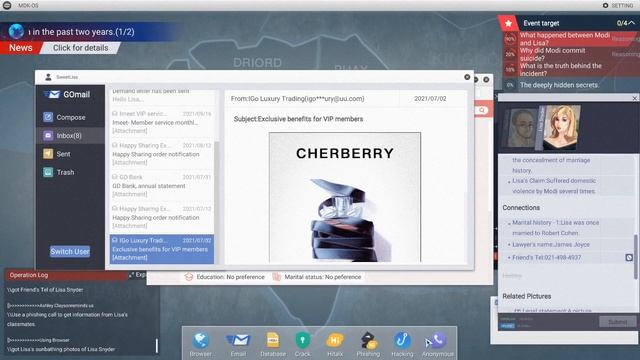This screenshot has height=360, width=640.
Task: Open the Hacking tool in the dock
Action: point(402,340)
